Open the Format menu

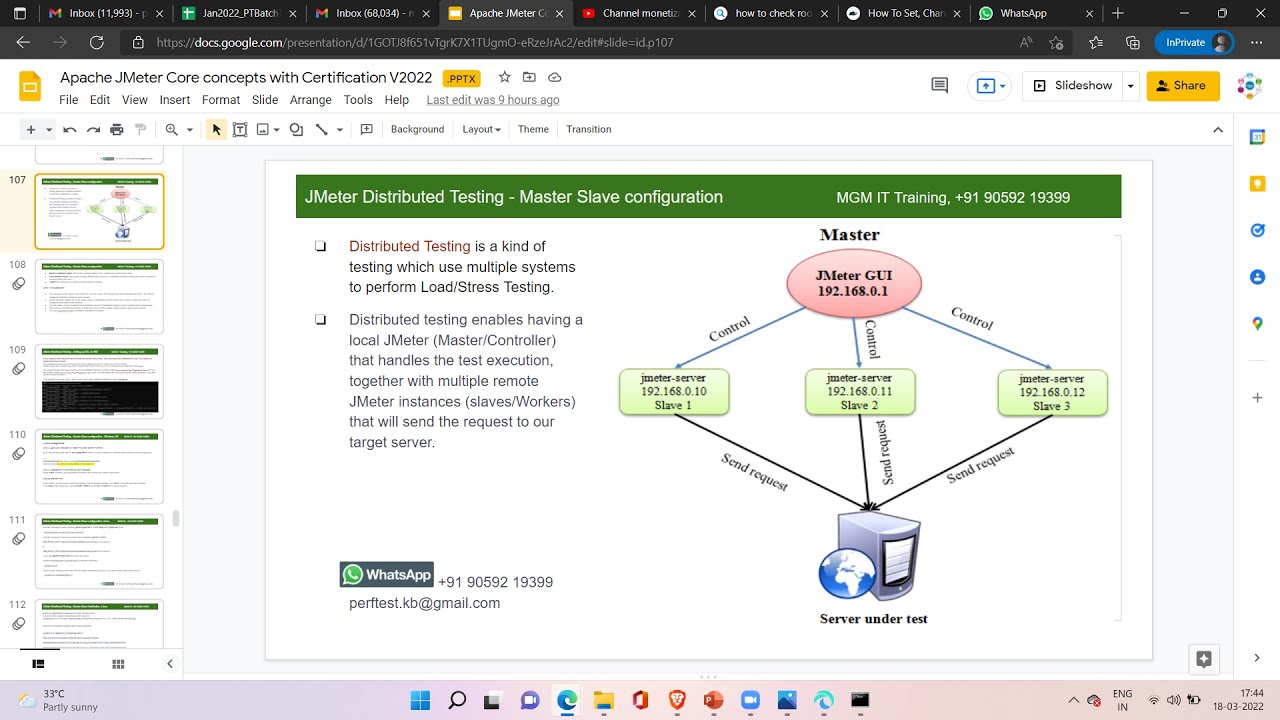tap(221, 100)
